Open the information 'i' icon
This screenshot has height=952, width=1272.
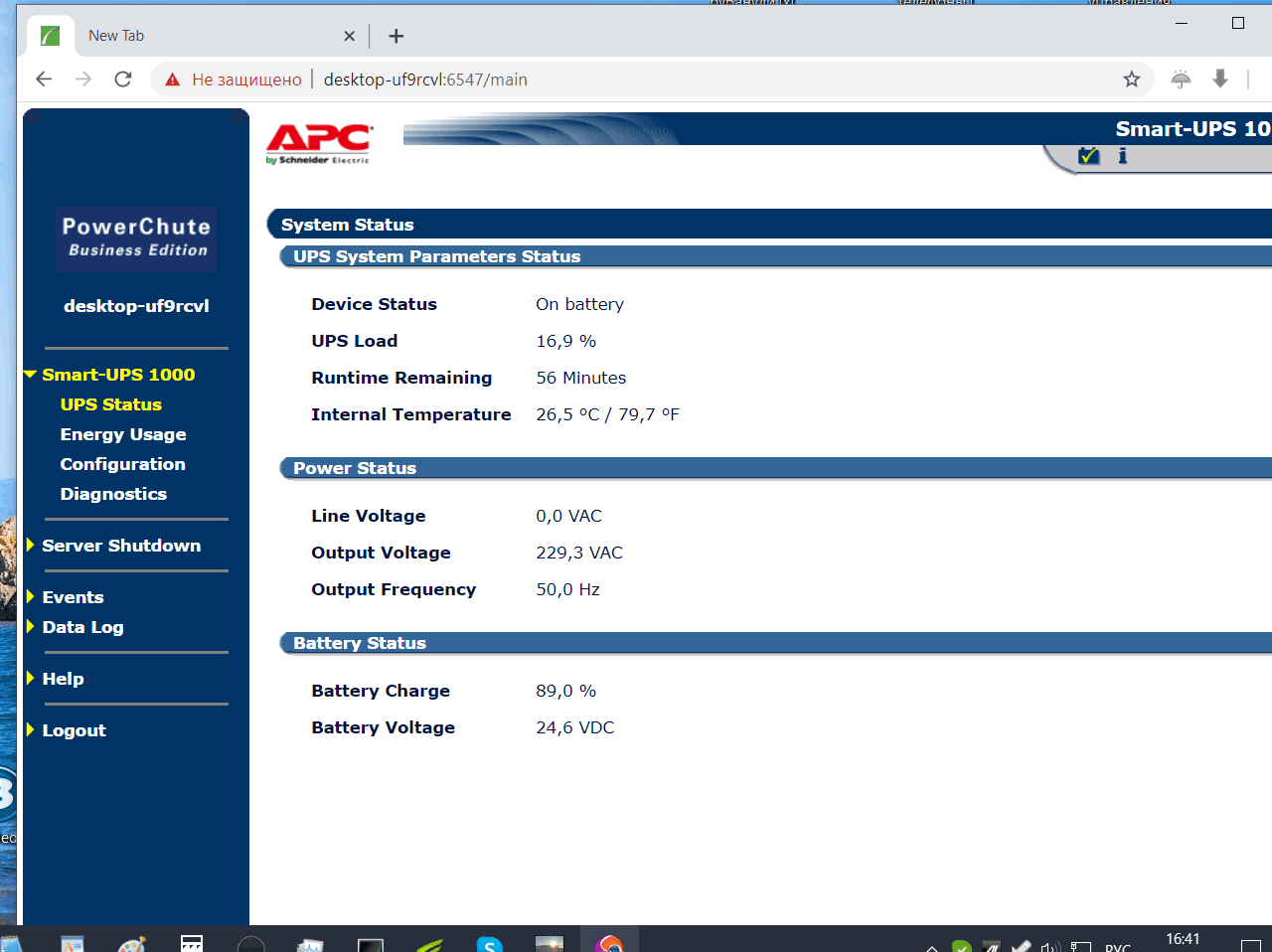1123,155
